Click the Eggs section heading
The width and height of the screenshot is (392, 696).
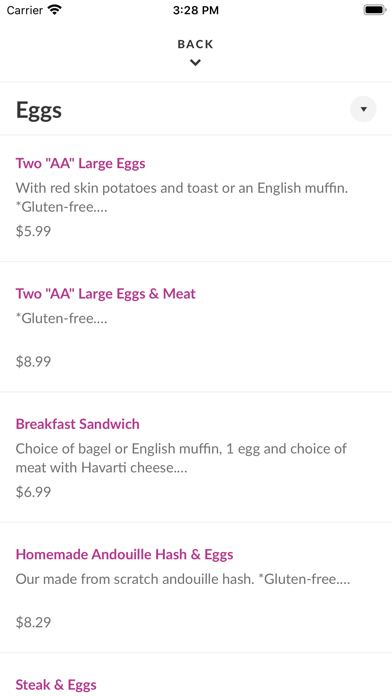tap(39, 110)
